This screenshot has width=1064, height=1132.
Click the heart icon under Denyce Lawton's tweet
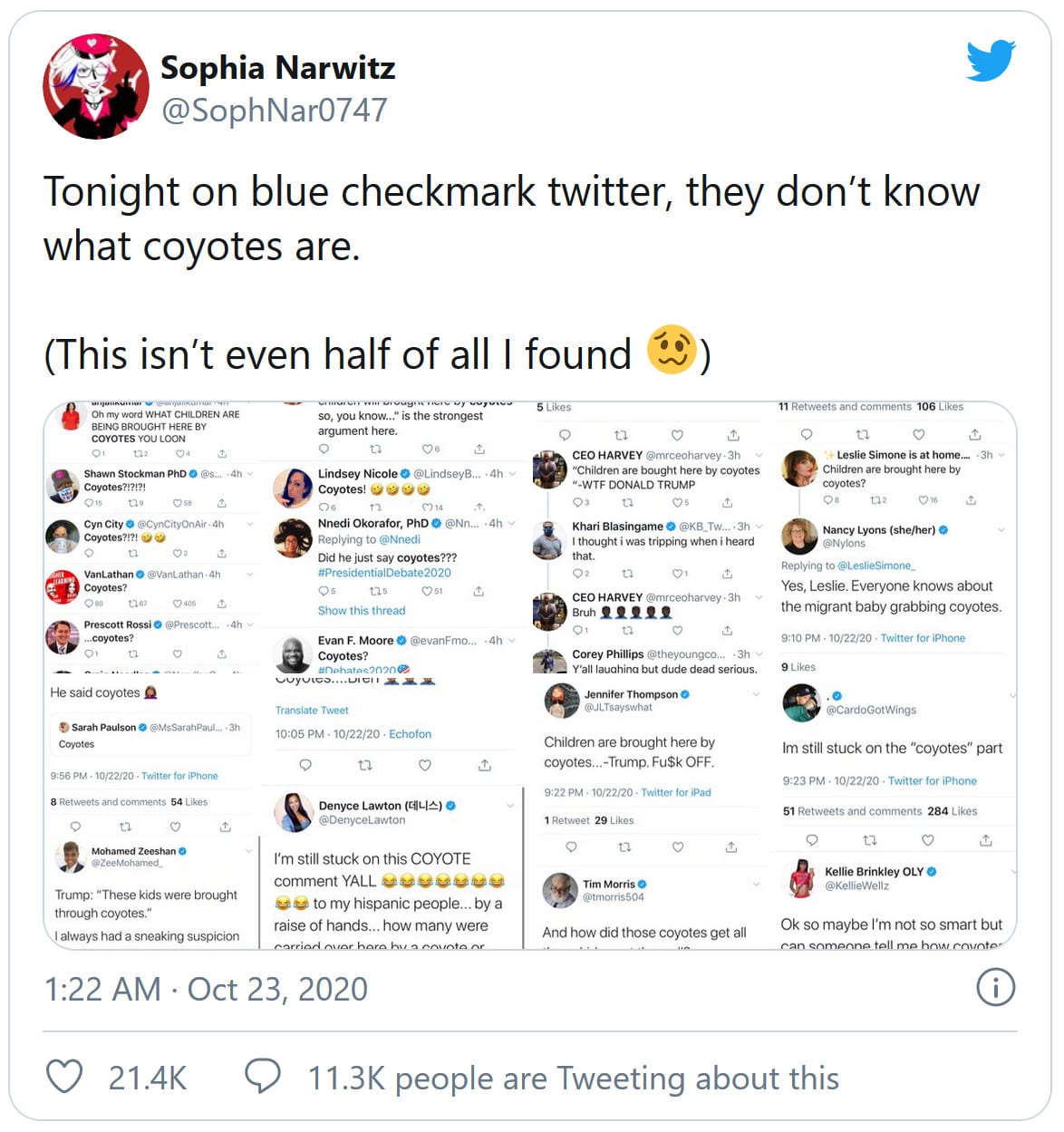pyautogui.click(x=425, y=765)
